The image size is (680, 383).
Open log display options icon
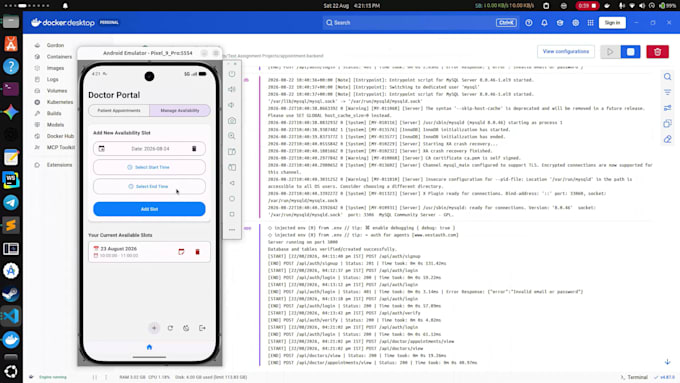click(667, 108)
